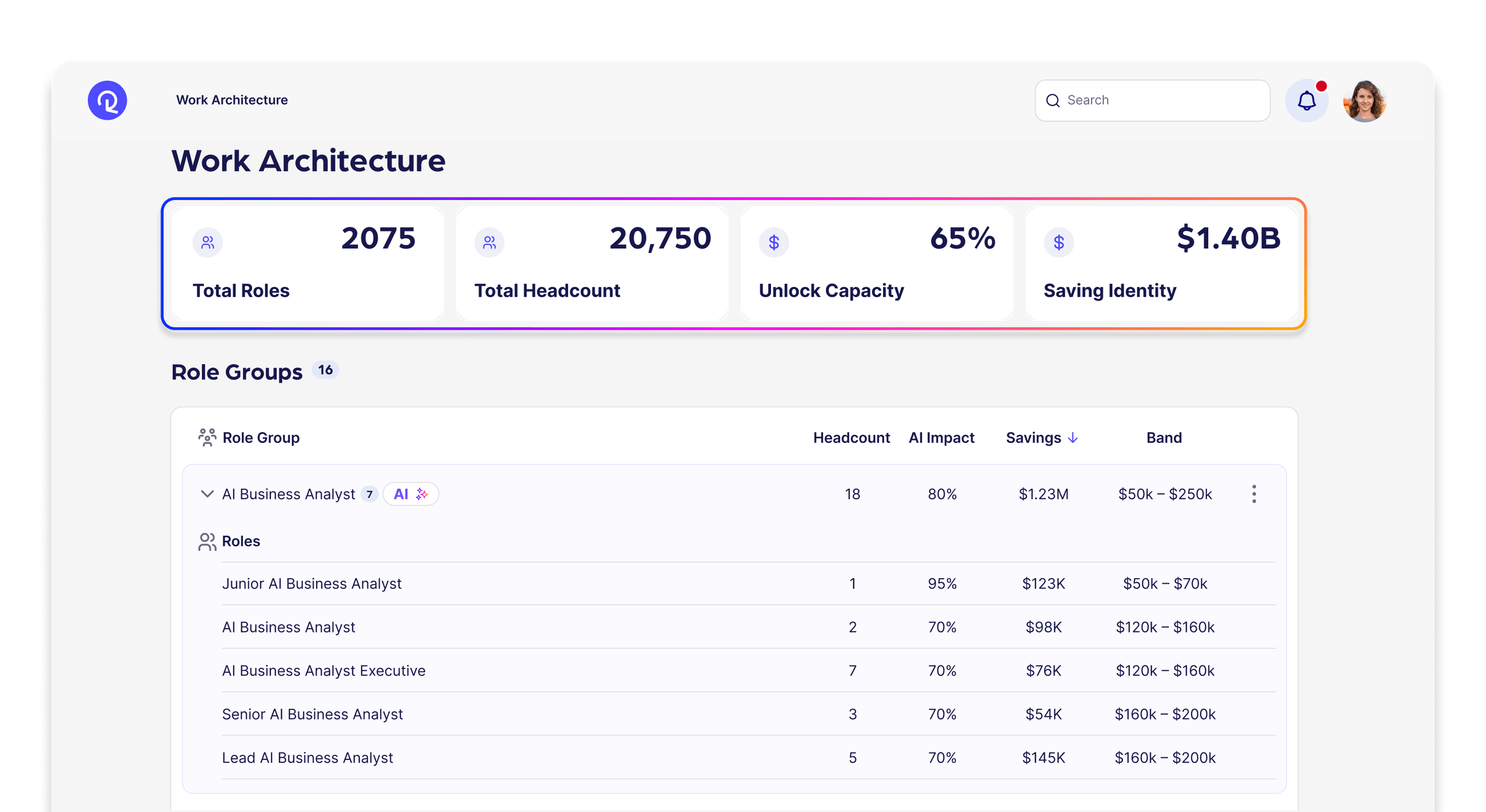This screenshot has width=1486, height=812.
Task: Open the Senior AI Business Analyst role
Action: coord(312,714)
